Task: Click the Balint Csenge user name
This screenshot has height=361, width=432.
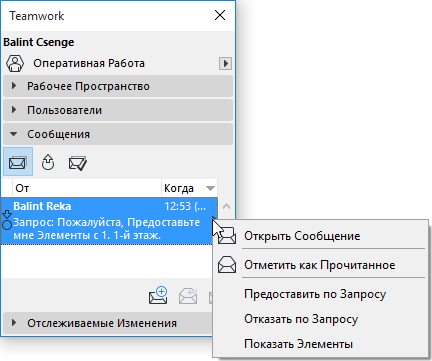Action: (39, 42)
